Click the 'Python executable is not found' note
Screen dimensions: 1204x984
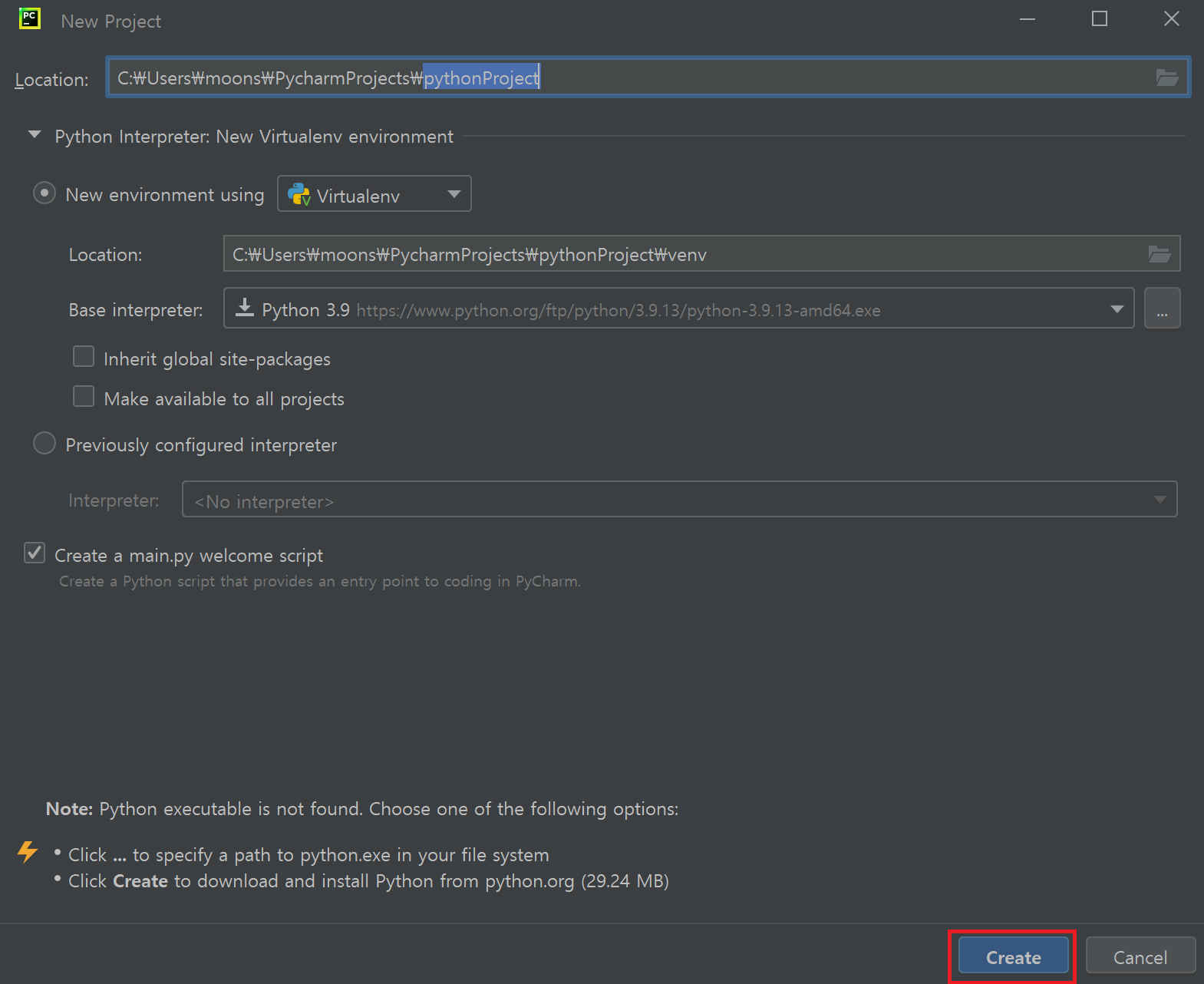click(x=362, y=809)
